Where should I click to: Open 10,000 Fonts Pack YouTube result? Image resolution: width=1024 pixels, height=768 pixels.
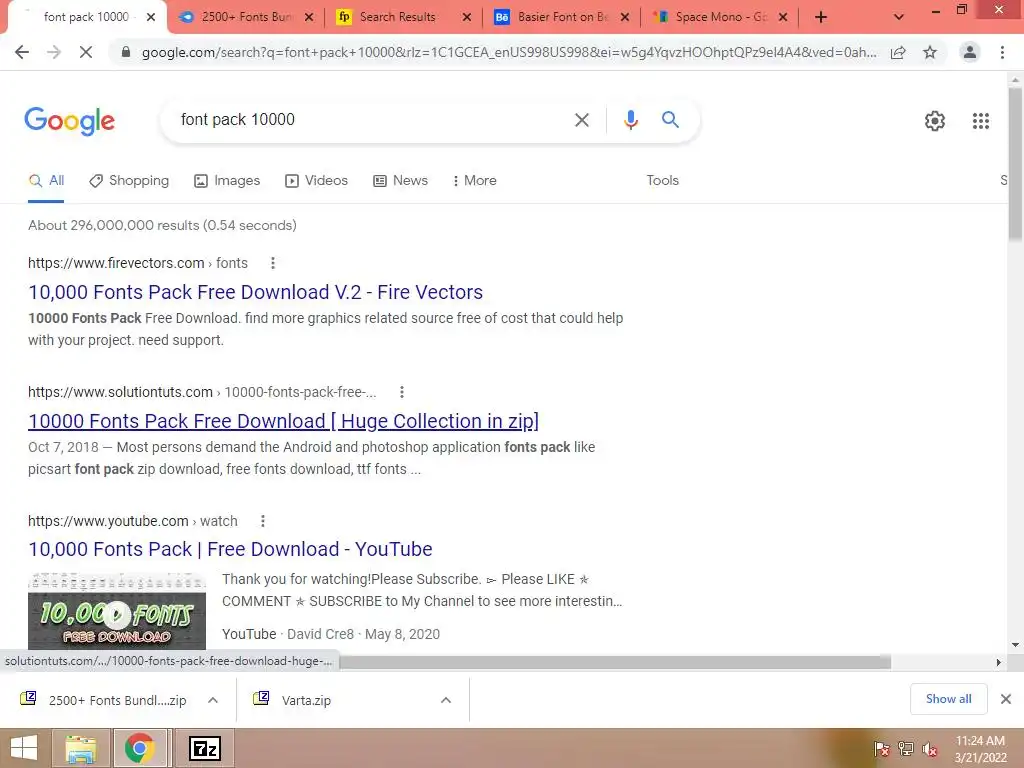pos(230,549)
